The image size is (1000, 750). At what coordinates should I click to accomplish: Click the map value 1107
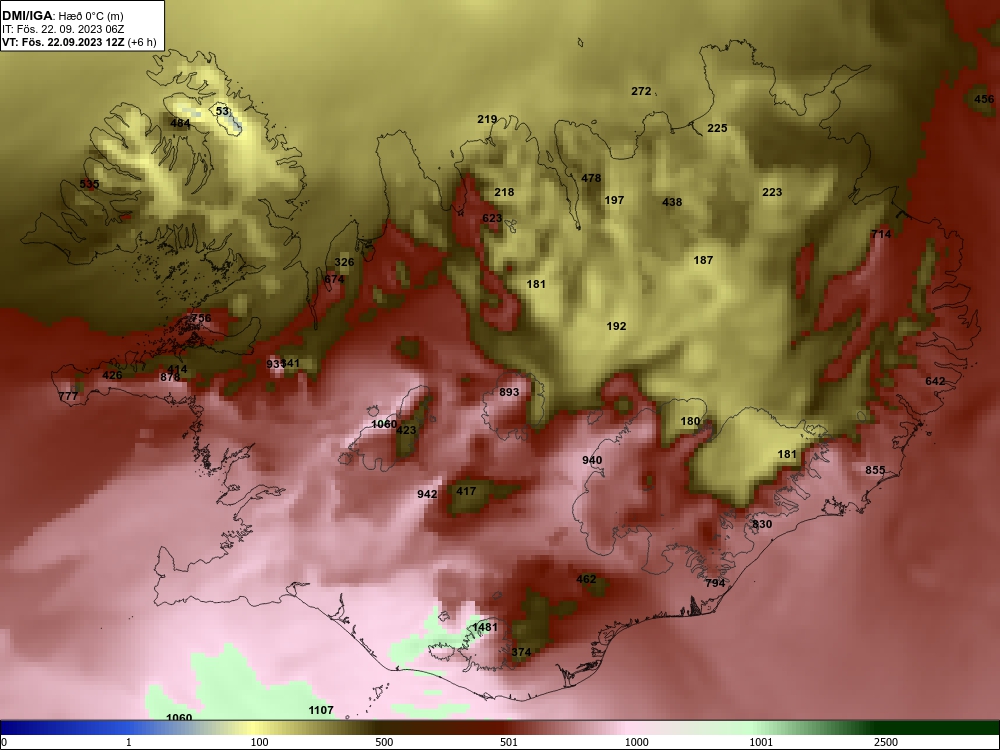[321, 710]
